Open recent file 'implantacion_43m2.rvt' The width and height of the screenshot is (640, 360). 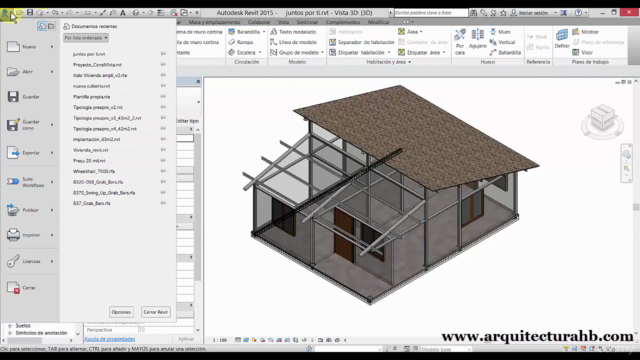coord(96,139)
